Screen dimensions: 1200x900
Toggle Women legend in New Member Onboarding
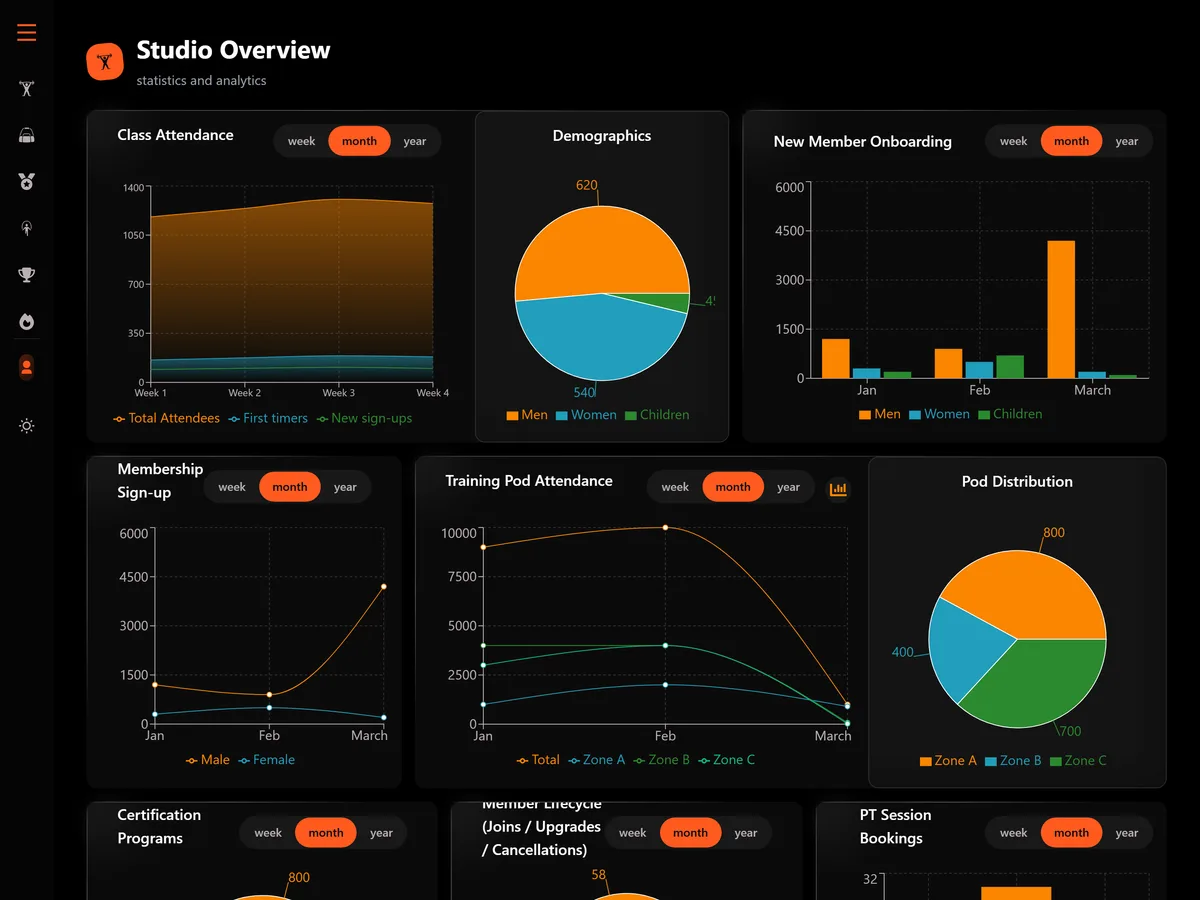[939, 414]
